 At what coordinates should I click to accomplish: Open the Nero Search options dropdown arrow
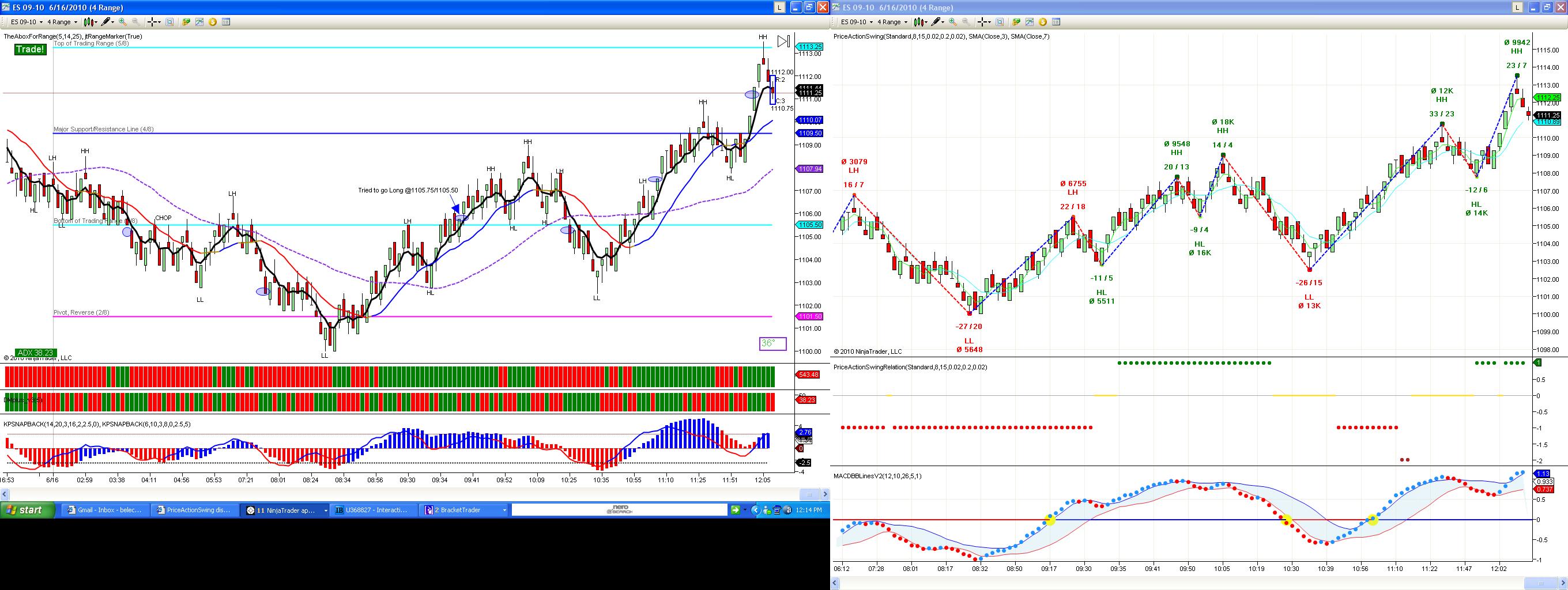click(745, 510)
